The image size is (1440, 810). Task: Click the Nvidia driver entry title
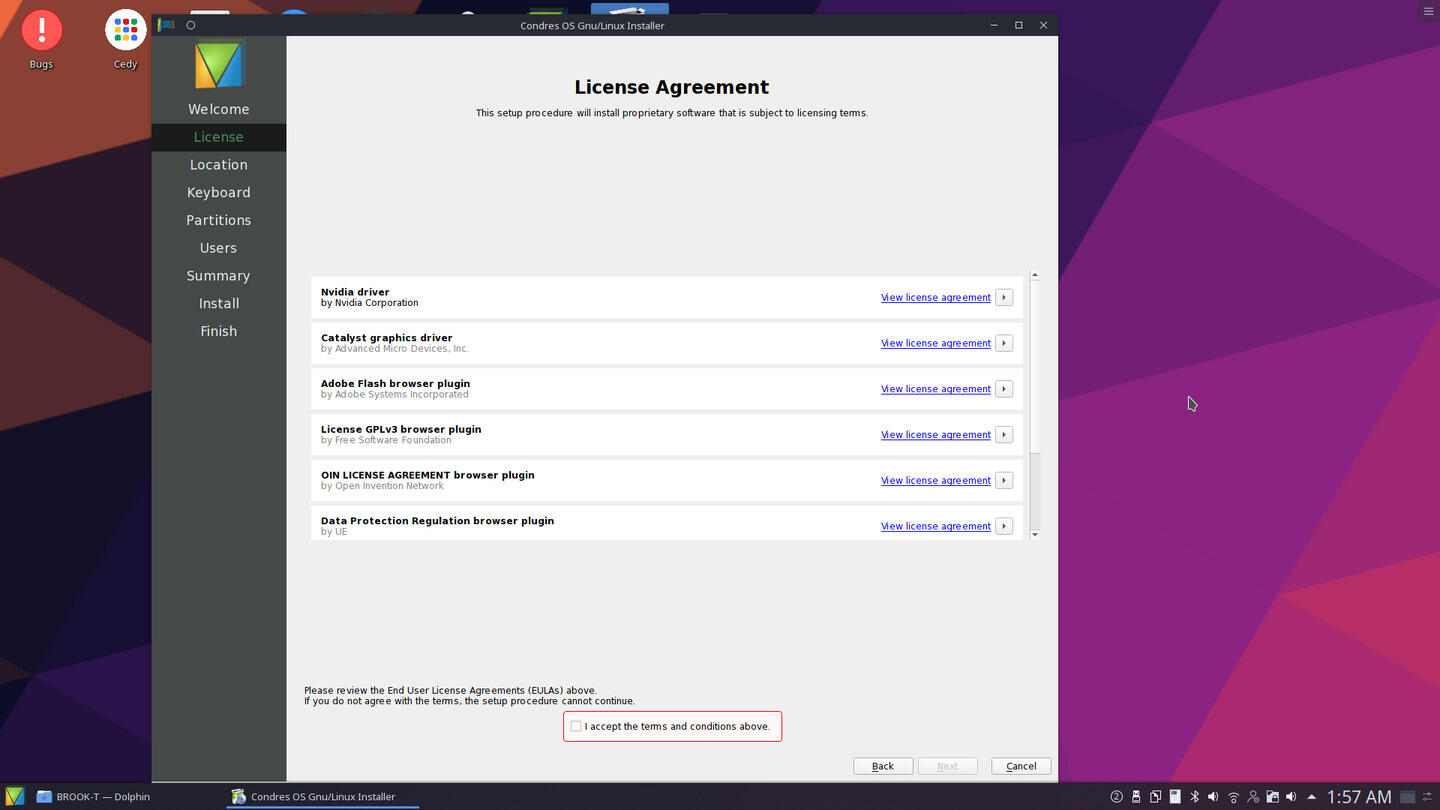click(355, 292)
